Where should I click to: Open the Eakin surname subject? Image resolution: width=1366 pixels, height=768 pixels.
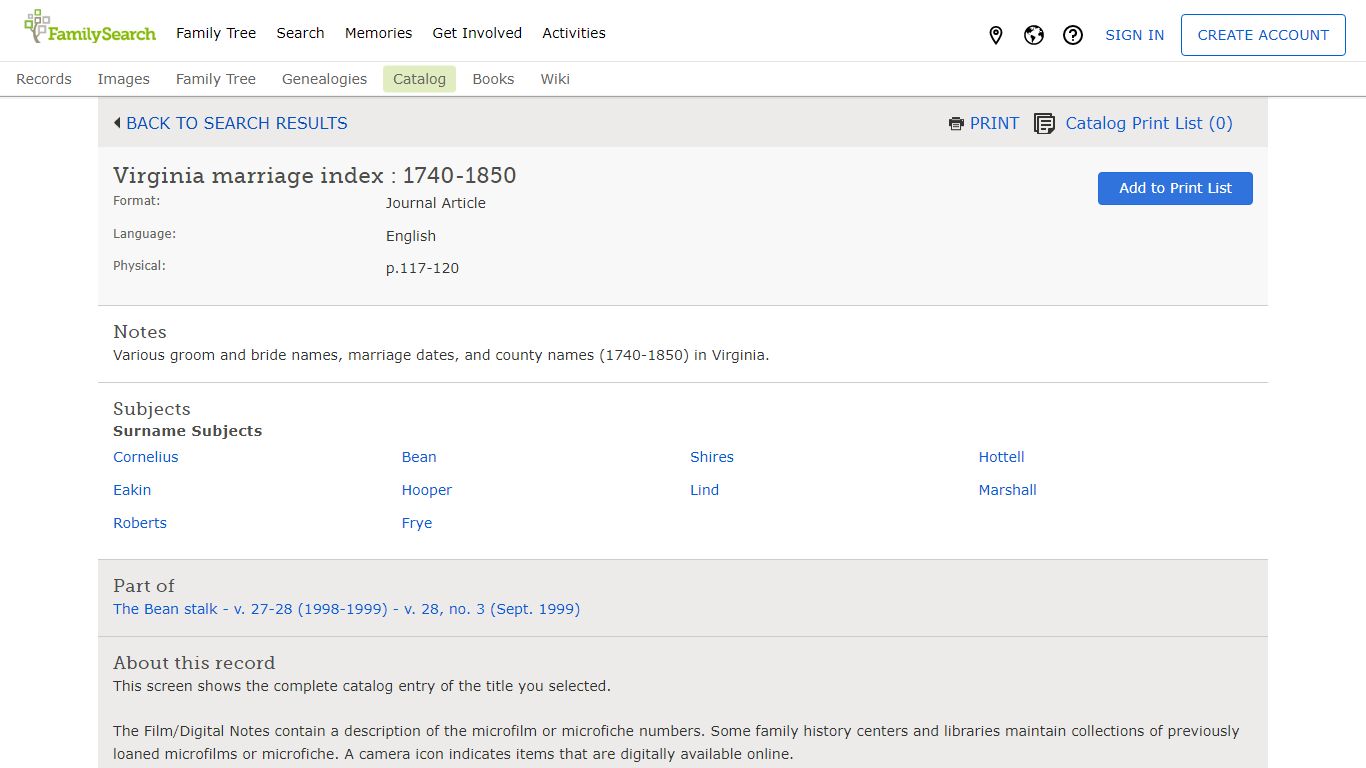coord(132,490)
